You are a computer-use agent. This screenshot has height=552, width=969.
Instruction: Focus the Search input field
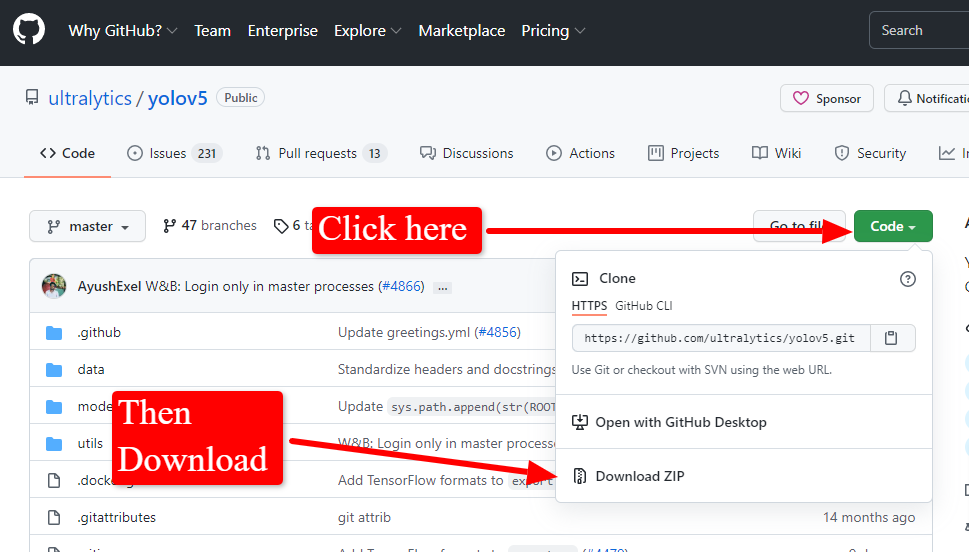919,30
